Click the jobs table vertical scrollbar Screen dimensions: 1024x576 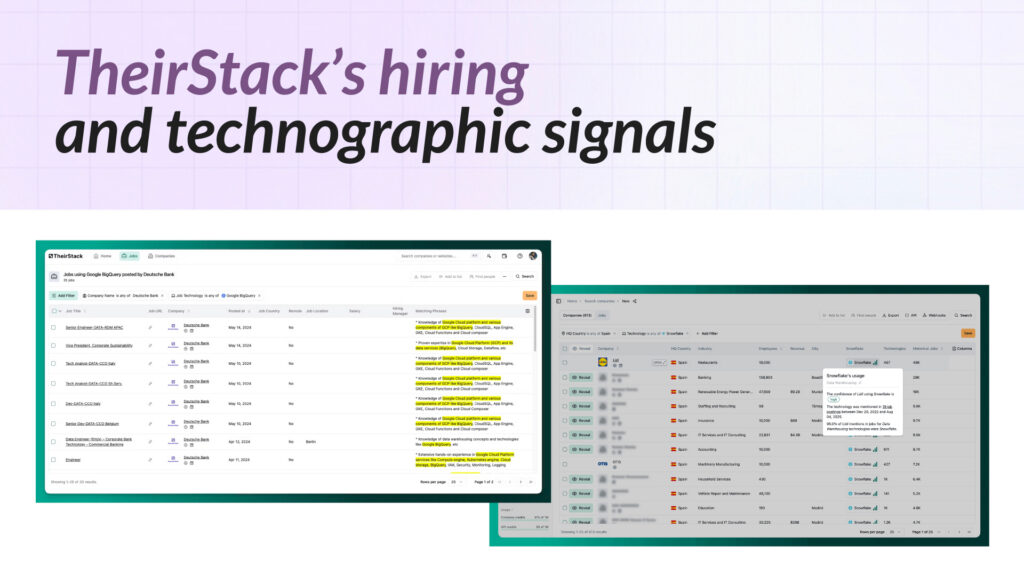(x=536, y=330)
